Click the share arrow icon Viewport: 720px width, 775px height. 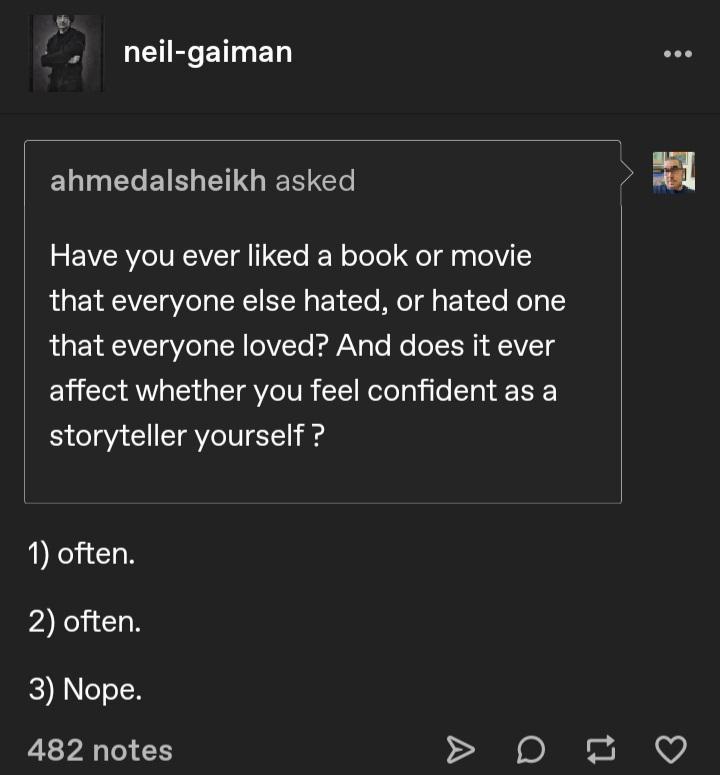pos(458,748)
